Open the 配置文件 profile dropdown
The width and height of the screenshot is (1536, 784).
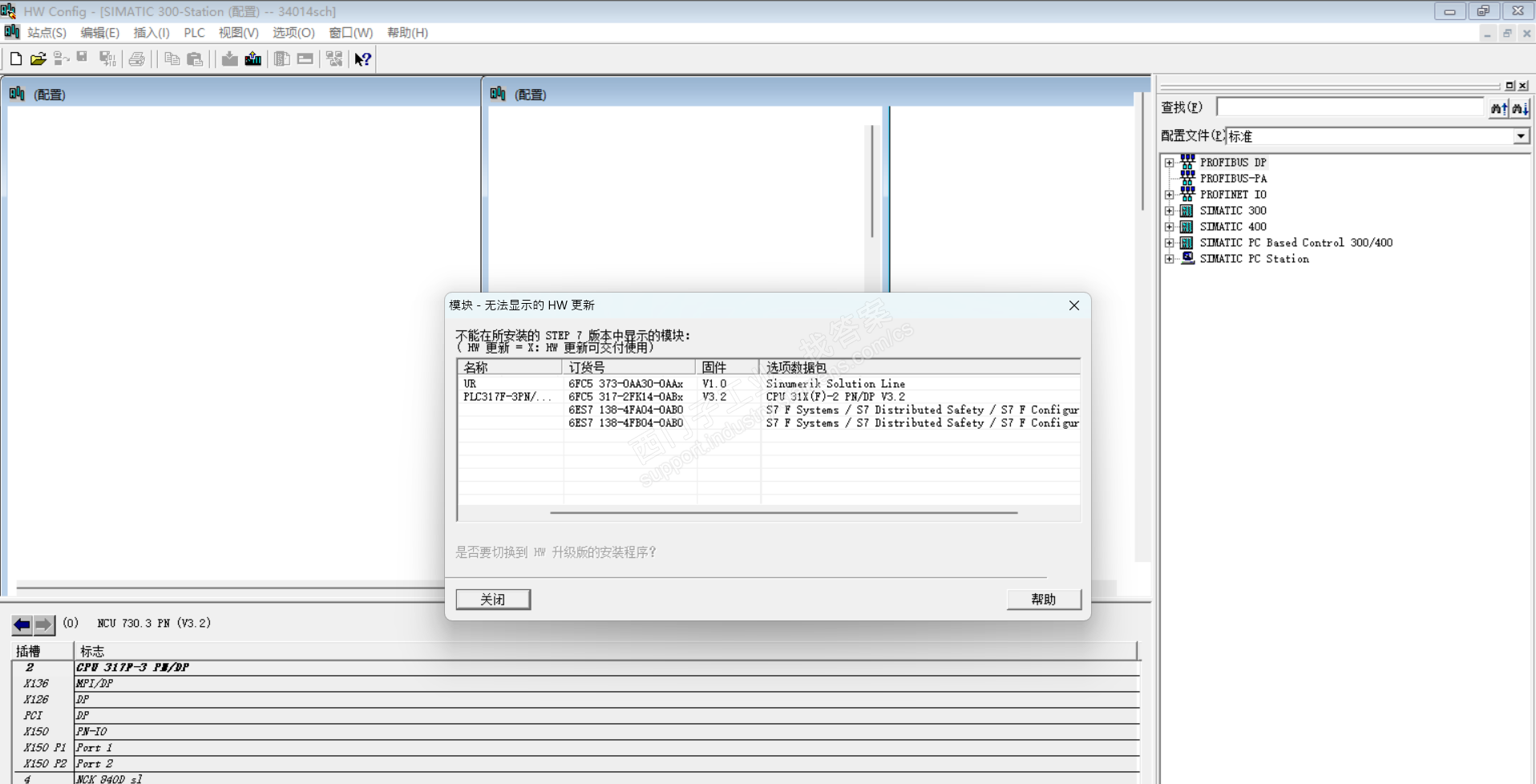point(1521,136)
